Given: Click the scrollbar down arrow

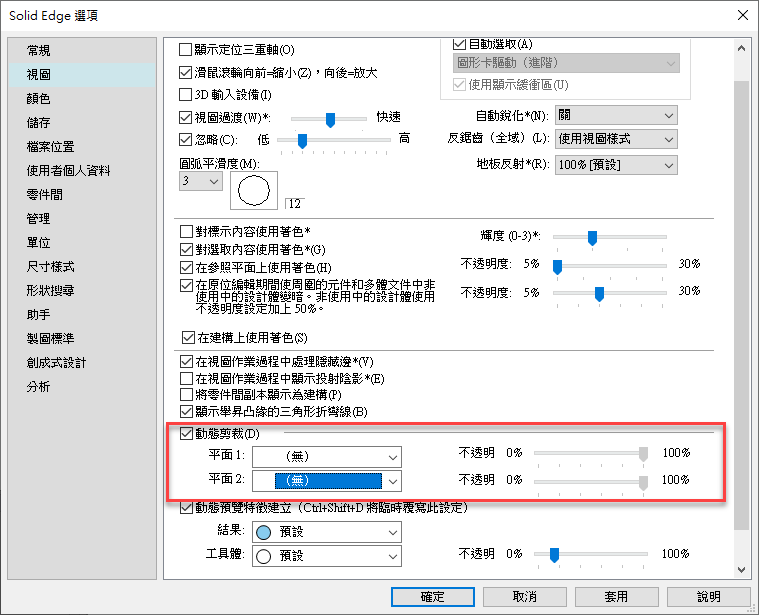Looking at the screenshot, I should pyautogui.click(x=741, y=570).
